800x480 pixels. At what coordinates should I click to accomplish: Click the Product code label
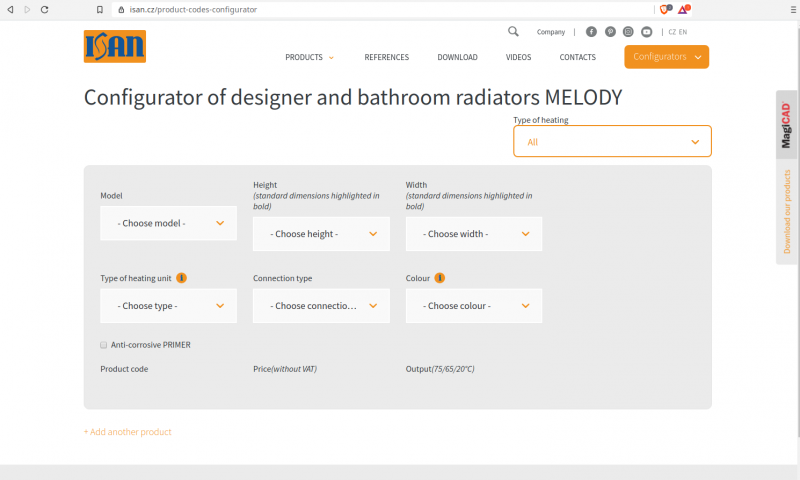[x=124, y=369]
